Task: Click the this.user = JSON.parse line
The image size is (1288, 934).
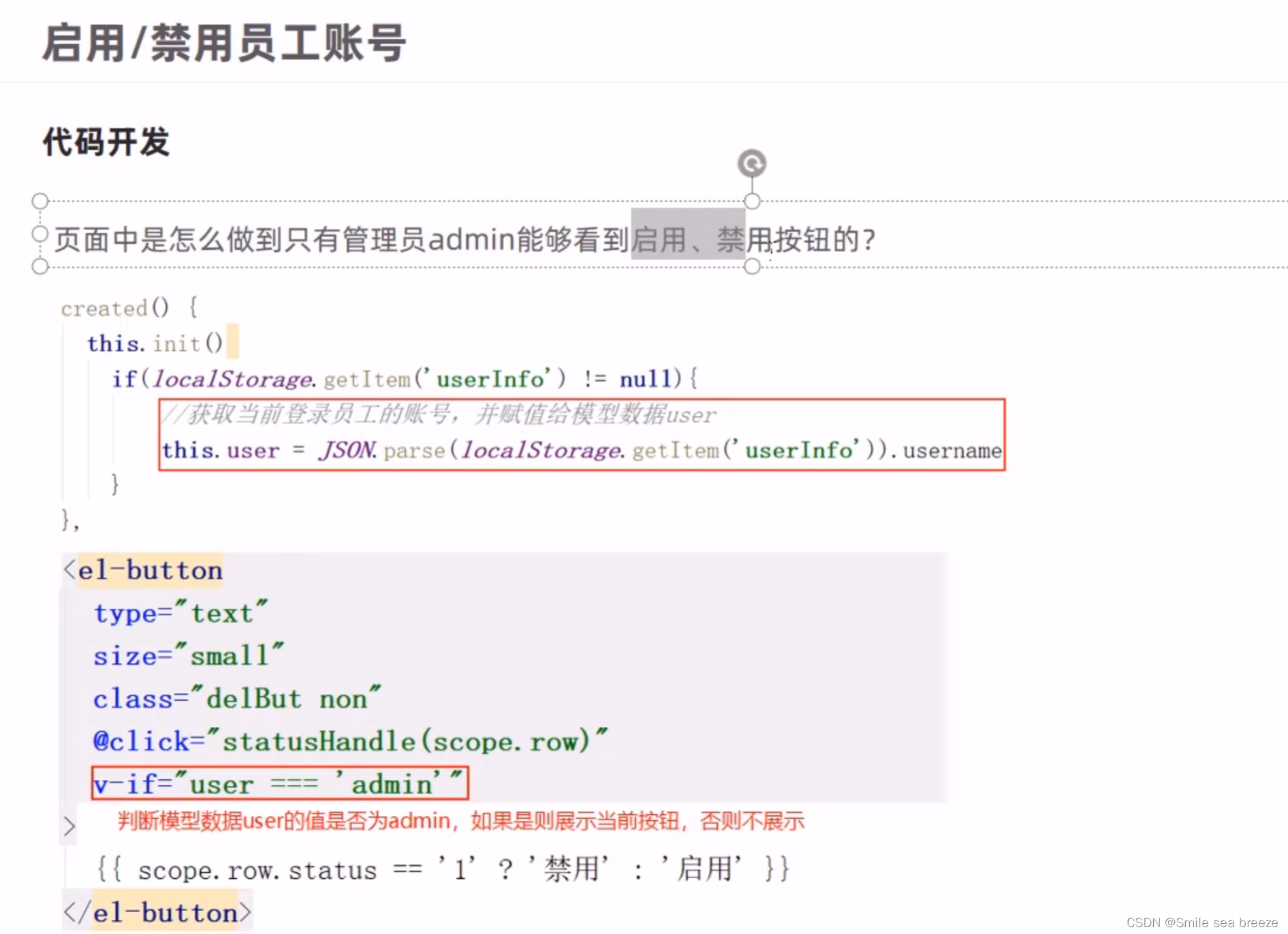Action: [x=582, y=450]
